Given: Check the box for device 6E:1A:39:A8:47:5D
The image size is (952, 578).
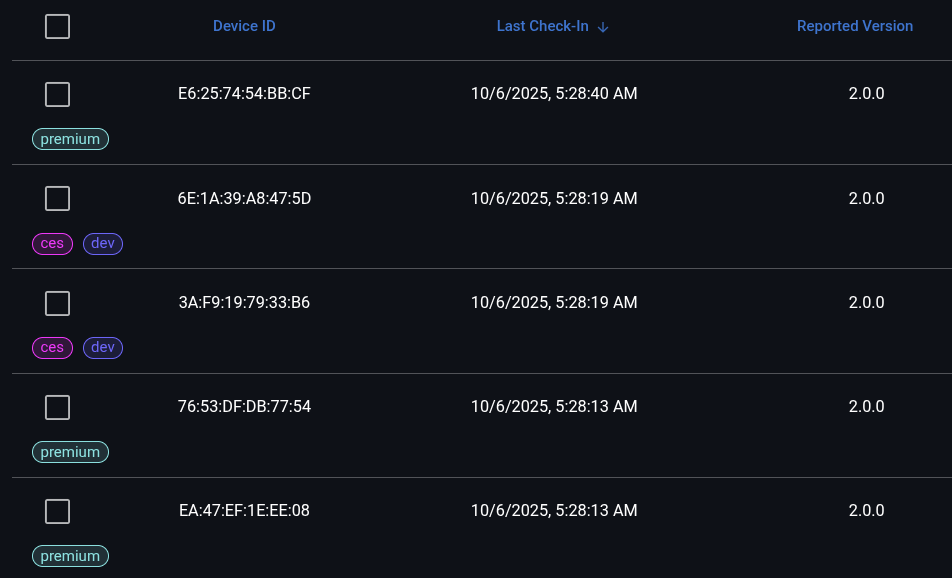Looking at the screenshot, I should pos(57,199).
